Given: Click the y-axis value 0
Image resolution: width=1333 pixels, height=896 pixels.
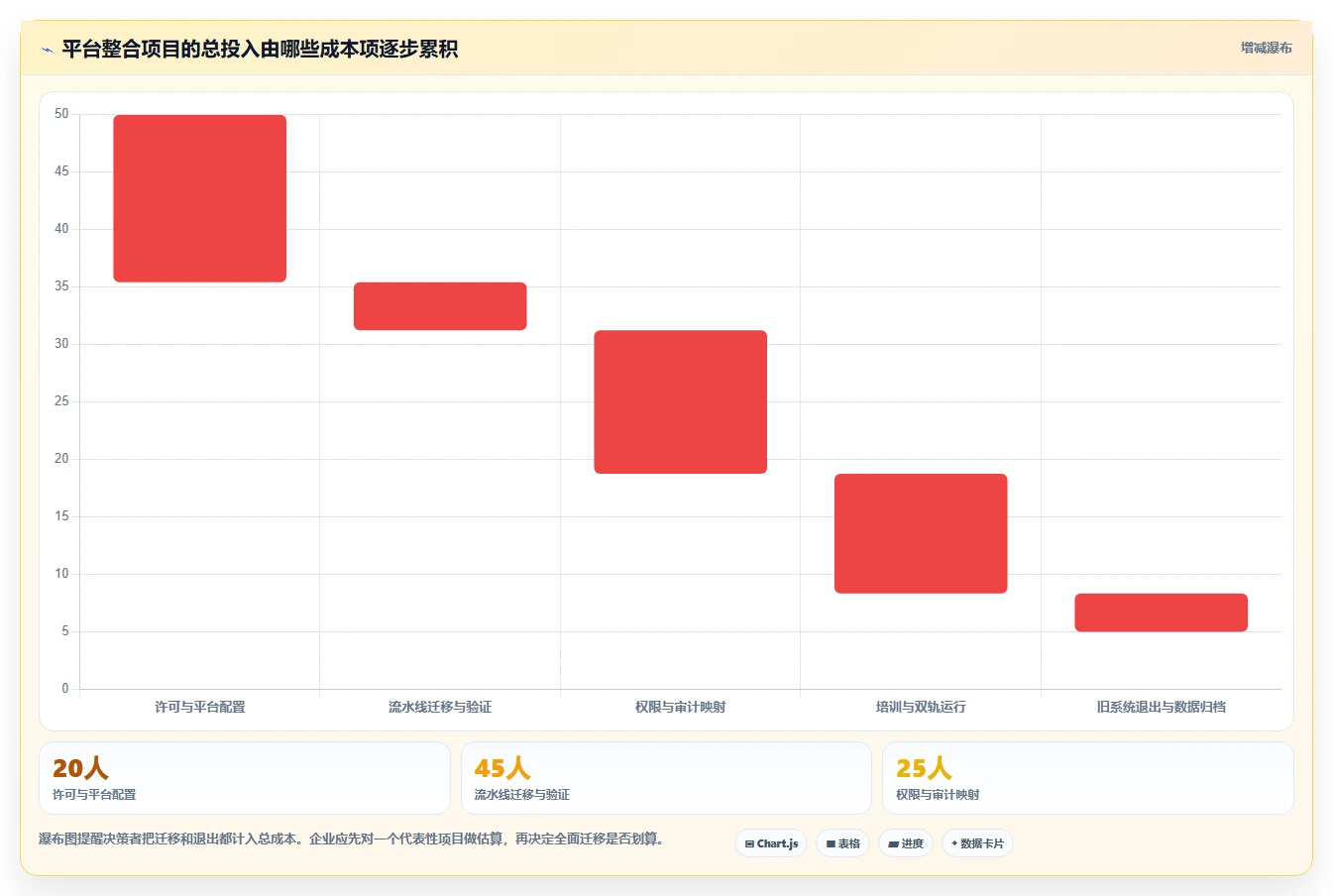Looking at the screenshot, I should [x=65, y=689].
